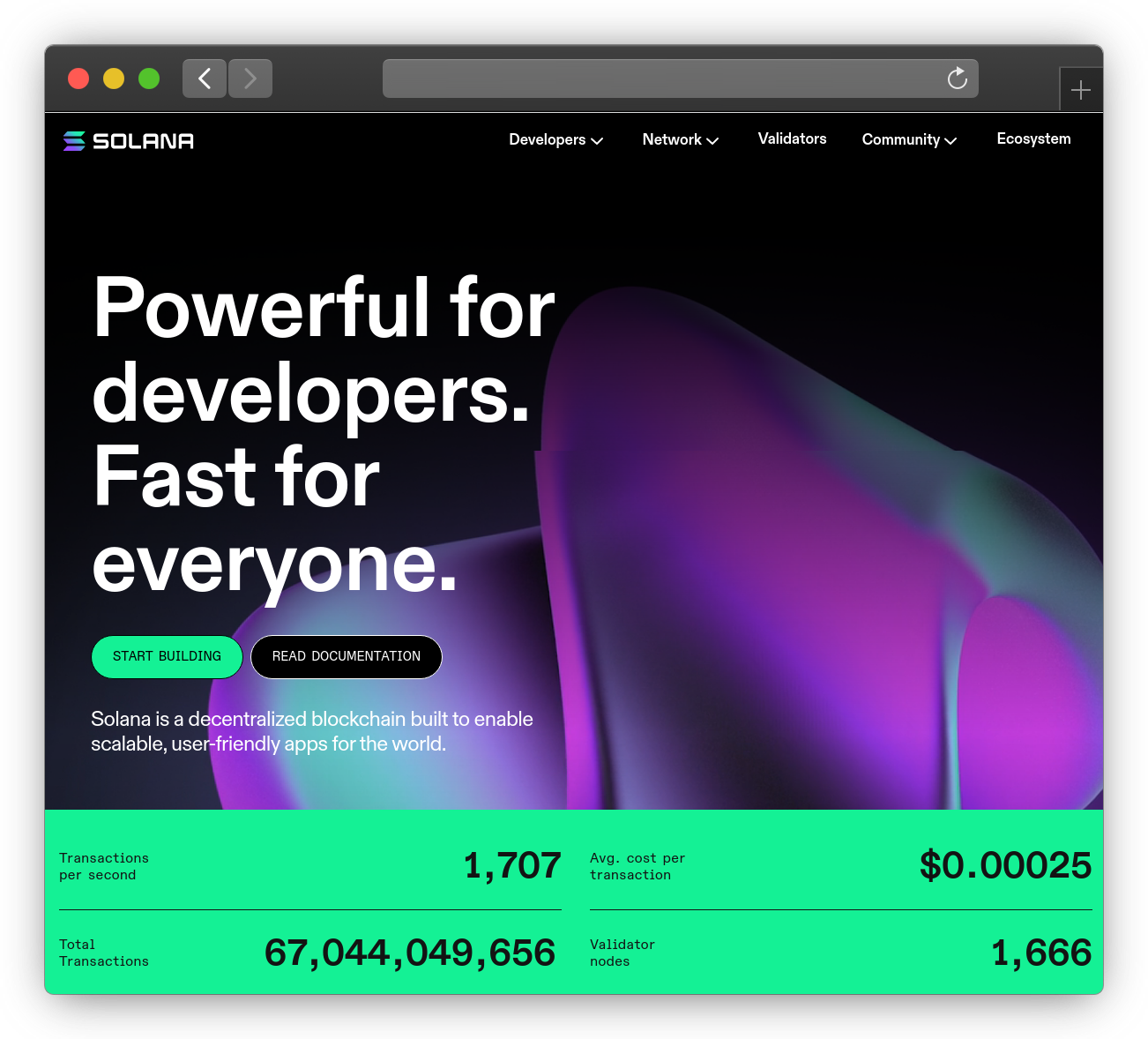Click the 'Avg. cost per transaction' label
The width and height of the screenshot is (1148, 1039).
click(x=637, y=866)
